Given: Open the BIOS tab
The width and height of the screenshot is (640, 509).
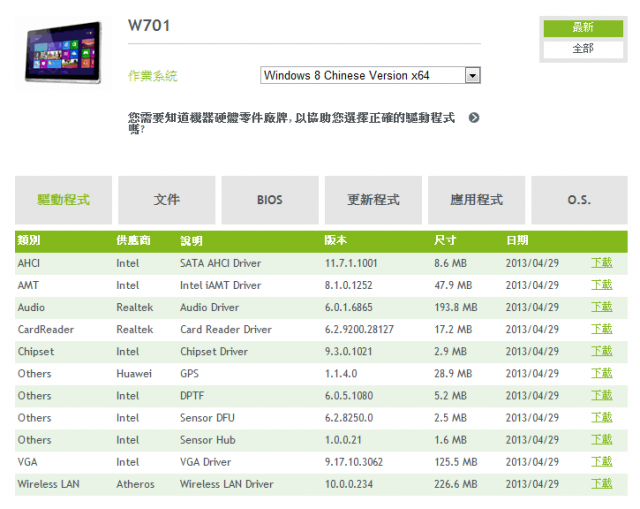Looking at the screenshot, I should 270,200.
